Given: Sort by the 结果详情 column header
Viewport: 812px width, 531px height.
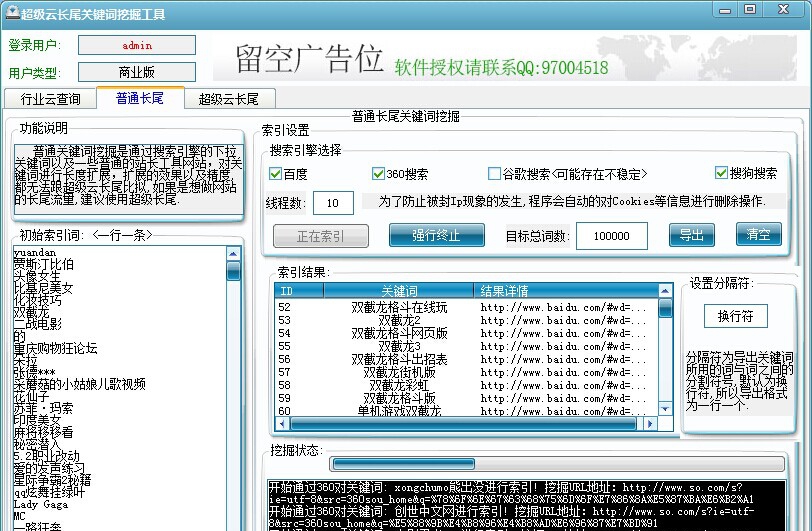Looking at the screenshot, I should coord(566,291).
